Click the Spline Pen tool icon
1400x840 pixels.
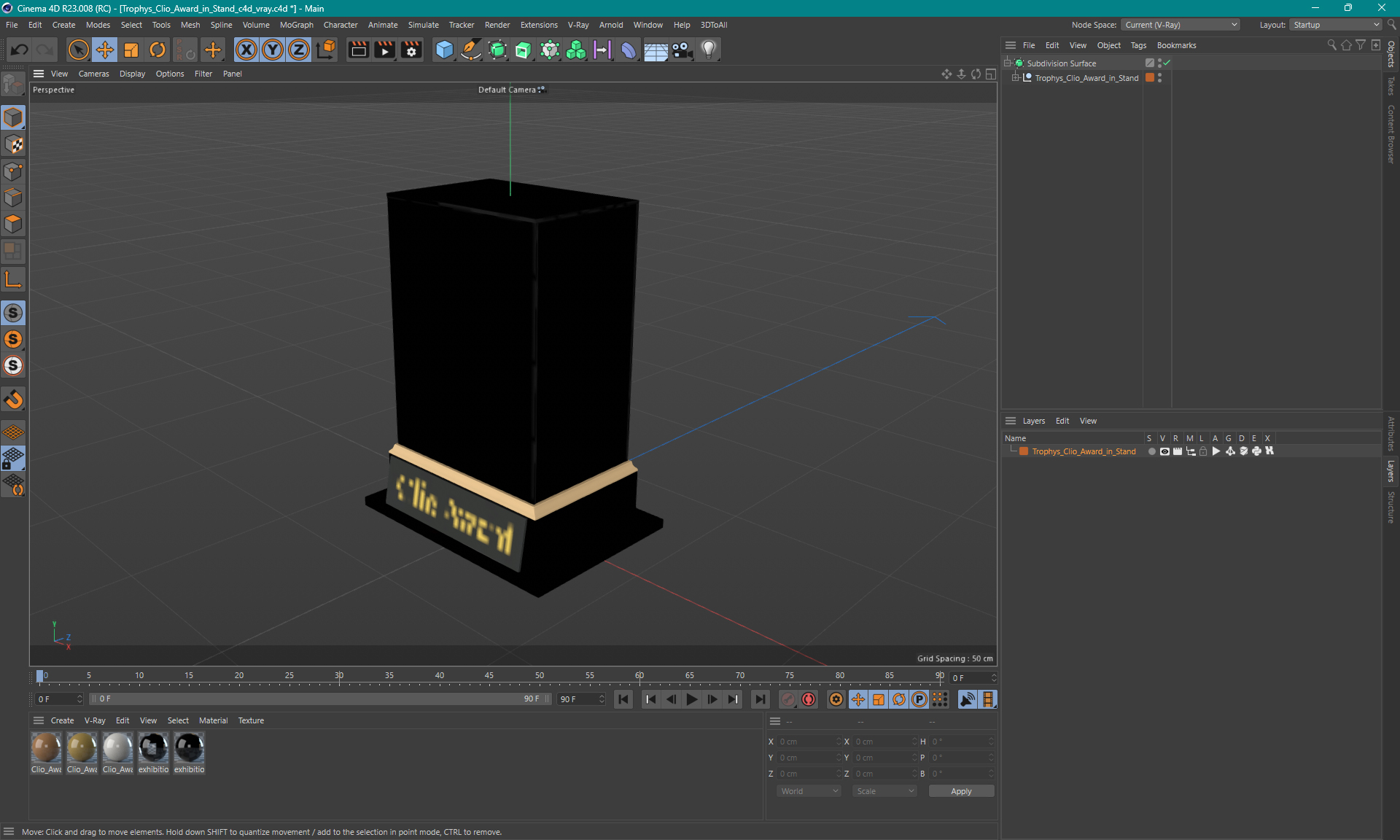tap(471, 50)
